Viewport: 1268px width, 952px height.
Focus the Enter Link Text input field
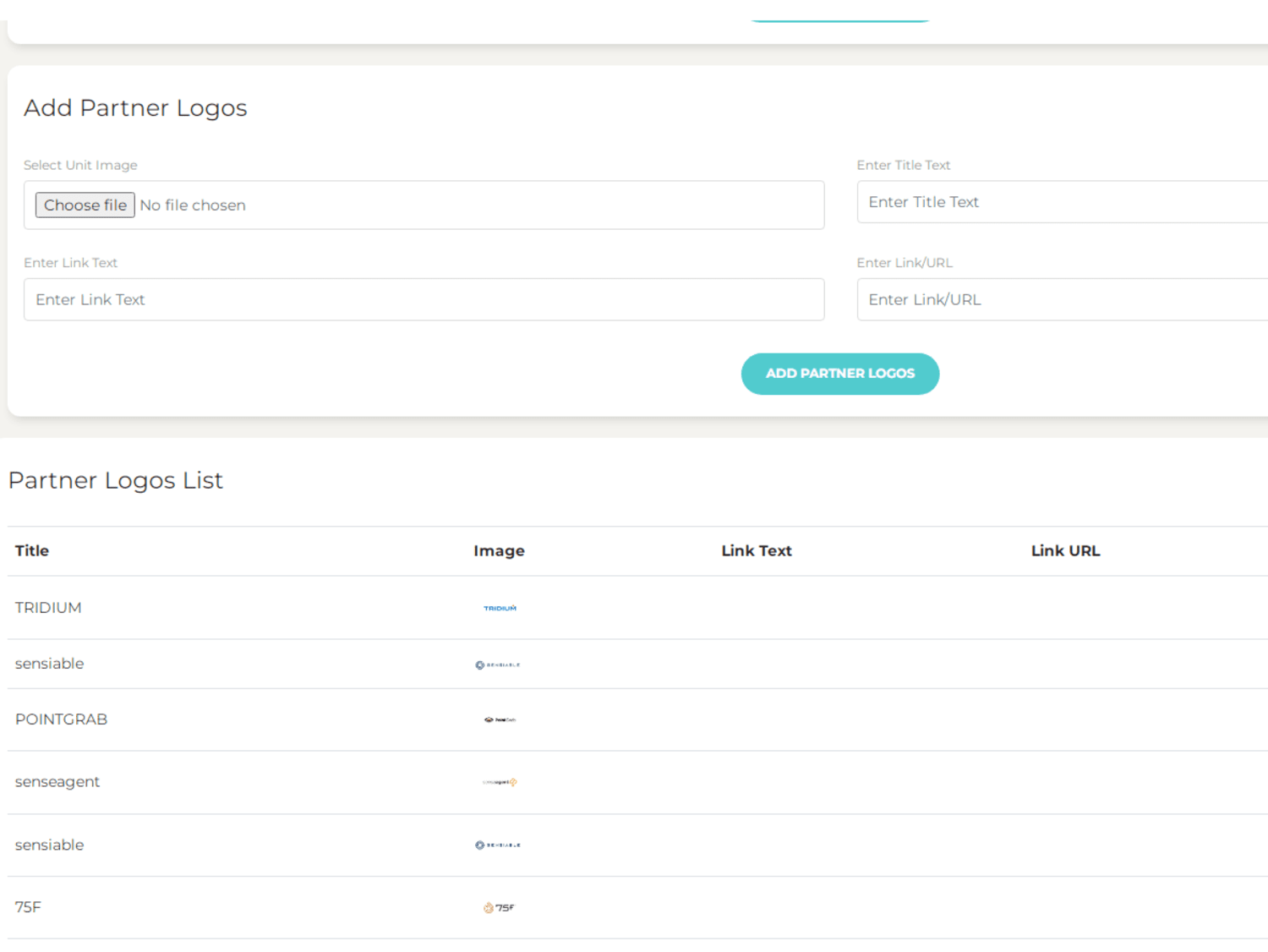424,299
